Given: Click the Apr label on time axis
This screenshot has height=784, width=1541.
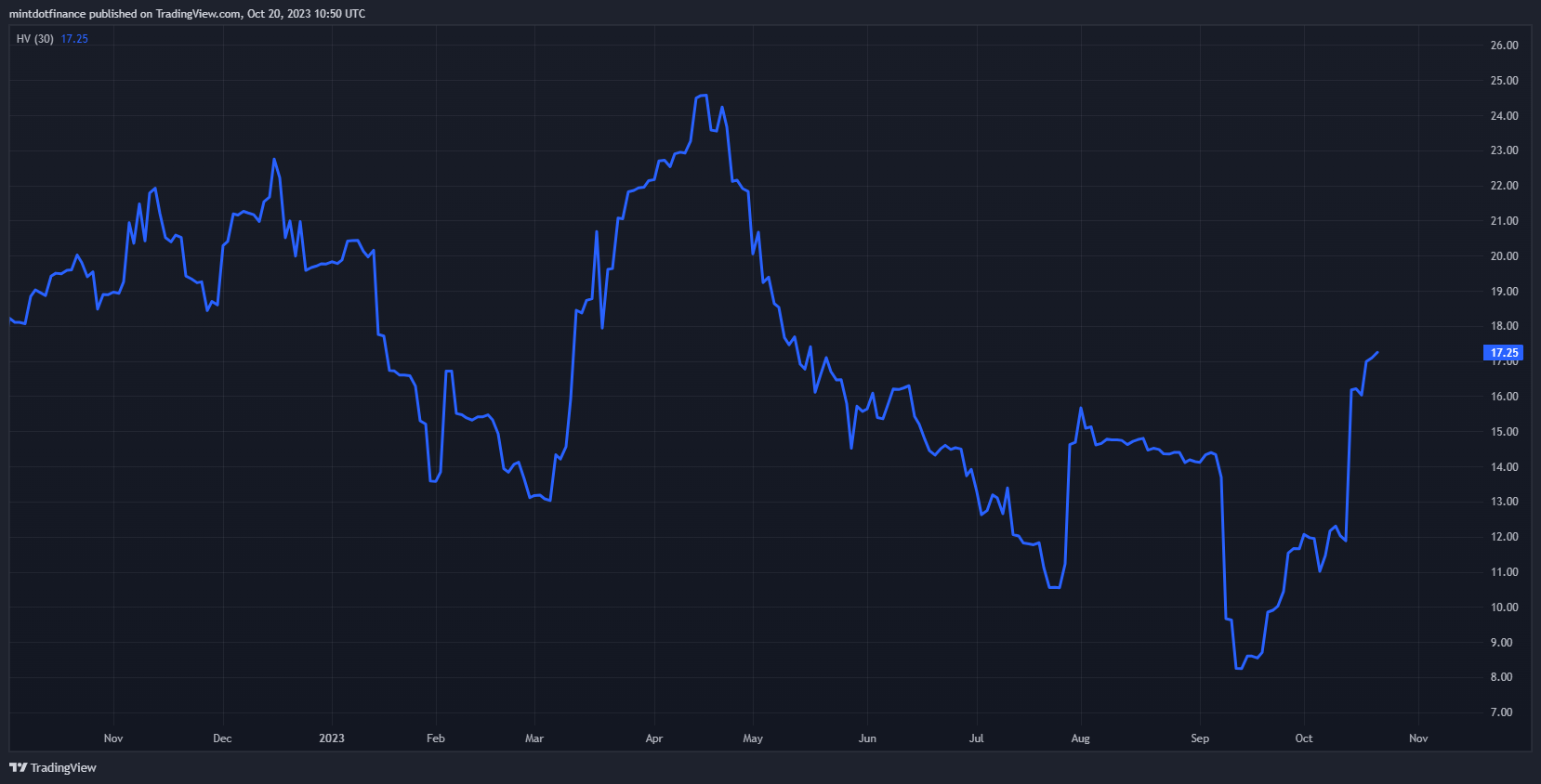Looking at the screenshot, I should click(654, 738).
